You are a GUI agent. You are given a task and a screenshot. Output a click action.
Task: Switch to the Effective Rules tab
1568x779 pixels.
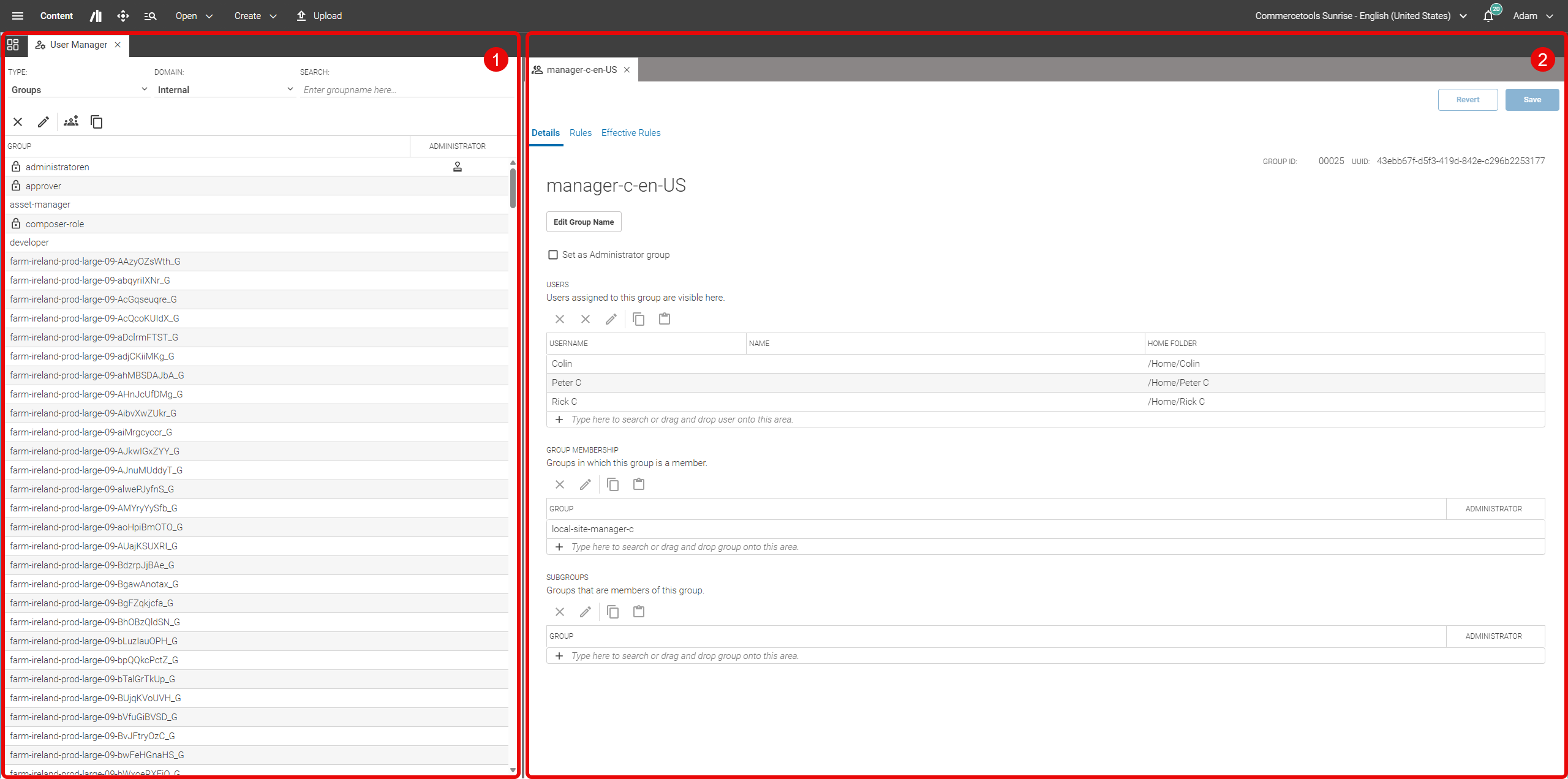point(630,133)
